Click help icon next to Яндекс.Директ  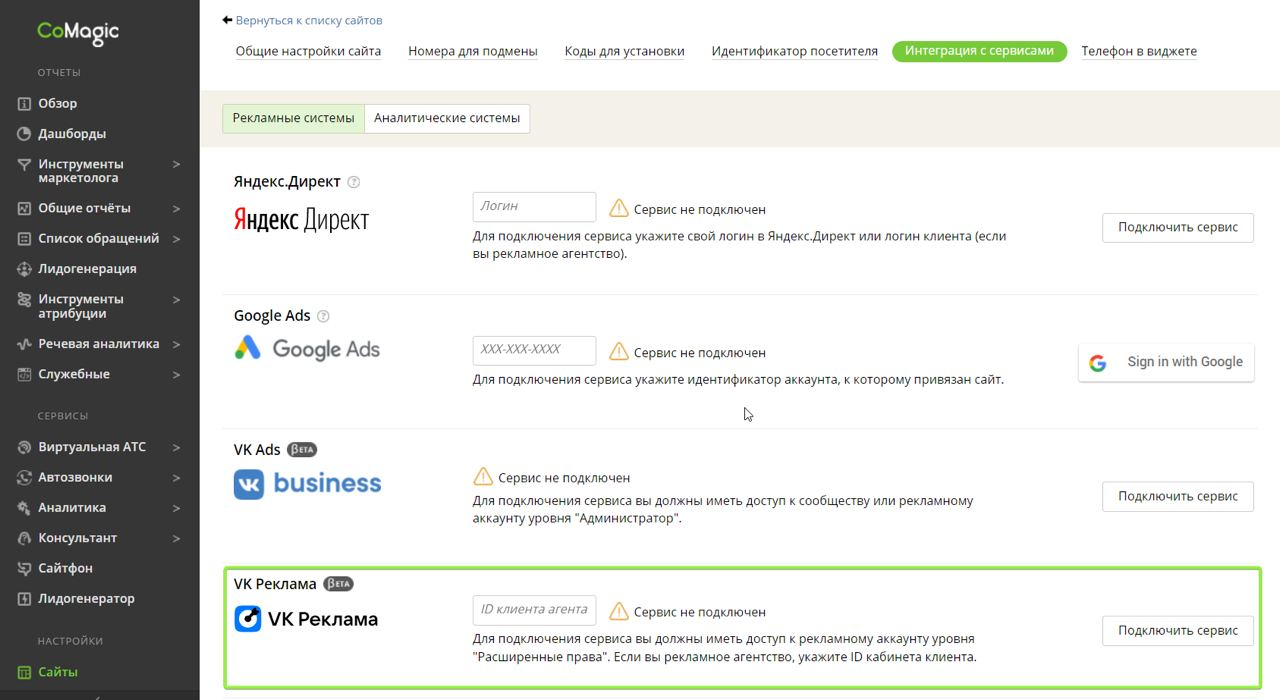pos(353,182)
